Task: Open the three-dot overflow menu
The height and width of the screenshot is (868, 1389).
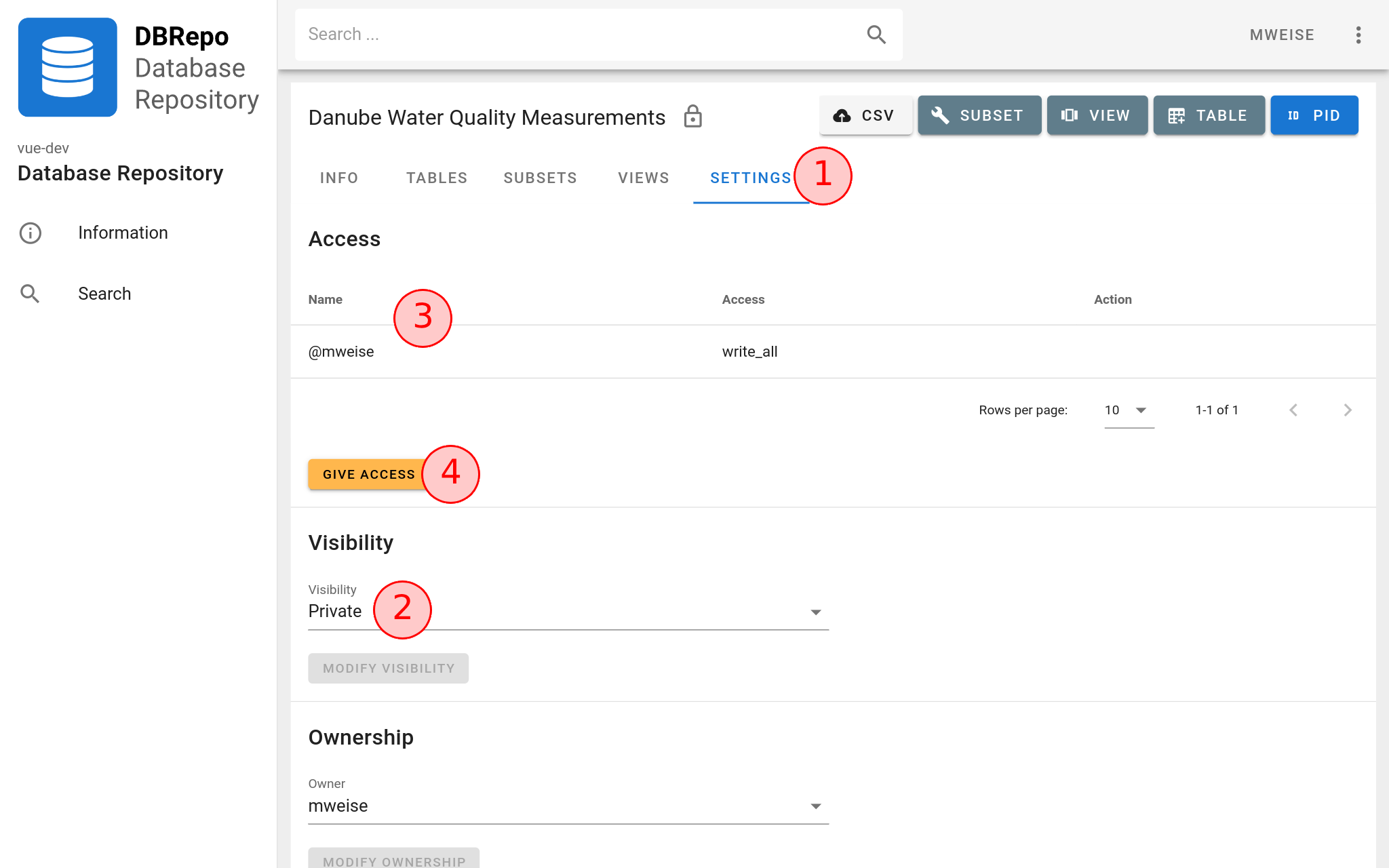Action: click(x=1358, y=35)
